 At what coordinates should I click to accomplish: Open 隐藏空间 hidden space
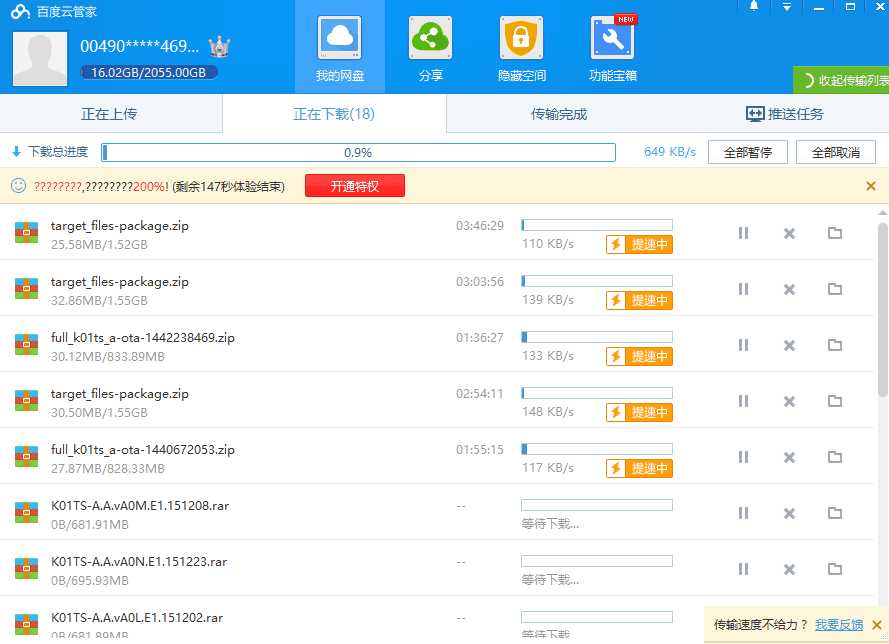click(x=522, y=47)
